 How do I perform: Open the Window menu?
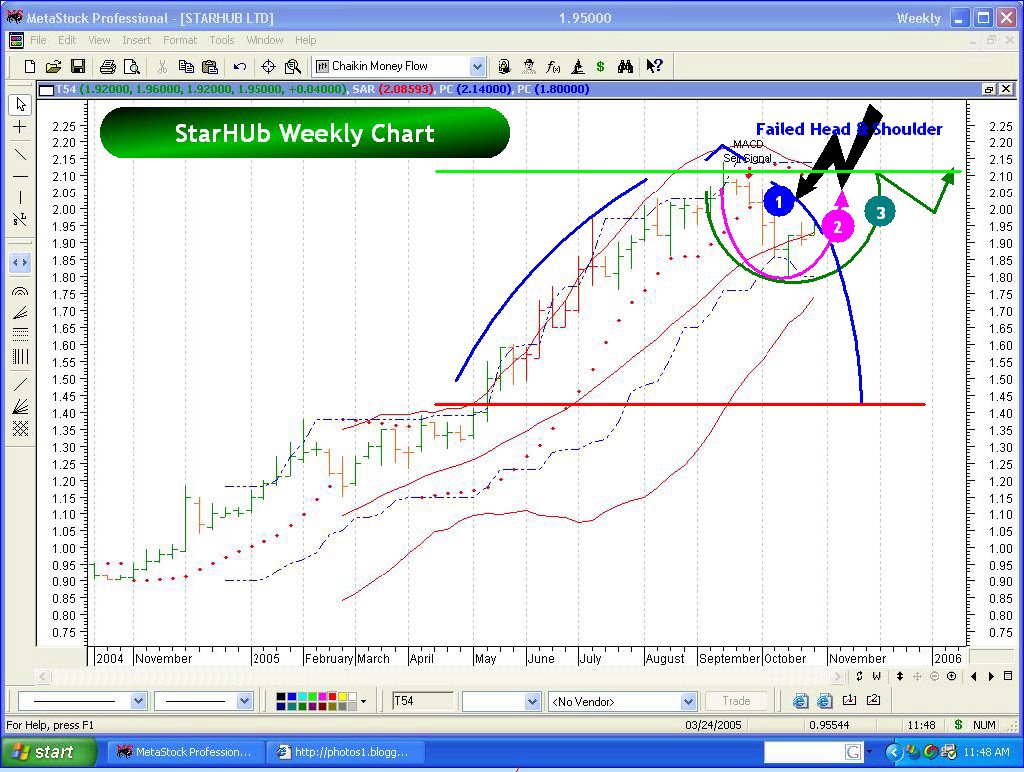(x=264, y=40)
